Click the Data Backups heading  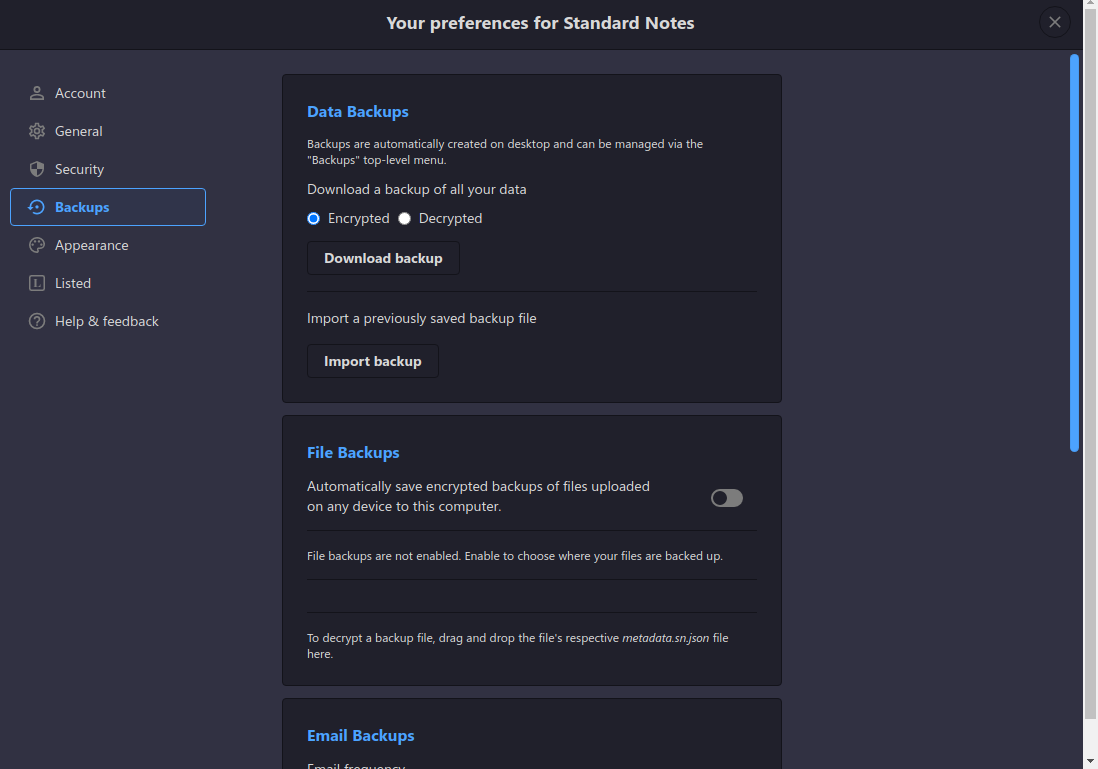[358, 112]
